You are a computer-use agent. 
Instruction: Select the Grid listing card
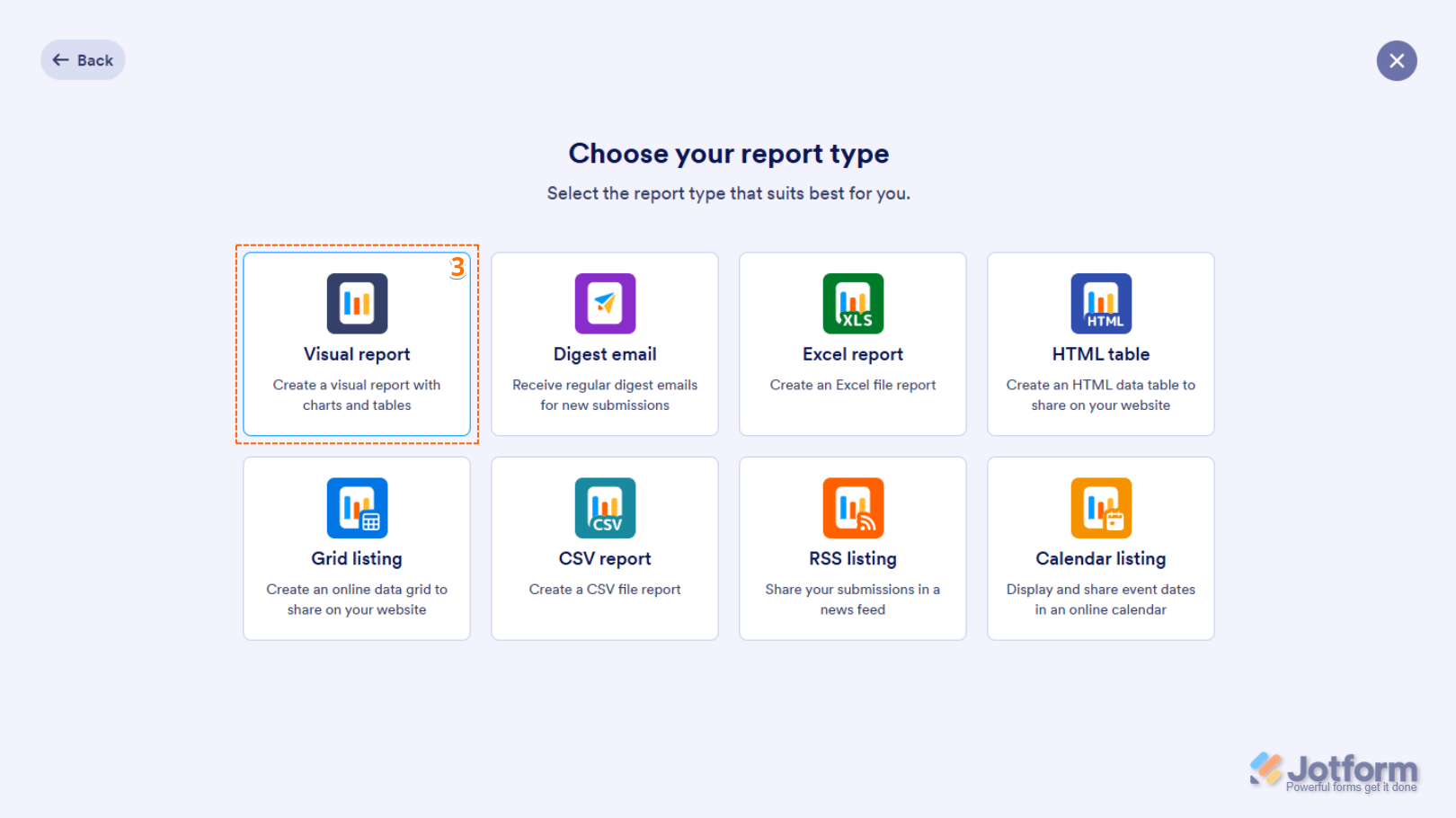(357, 548)
